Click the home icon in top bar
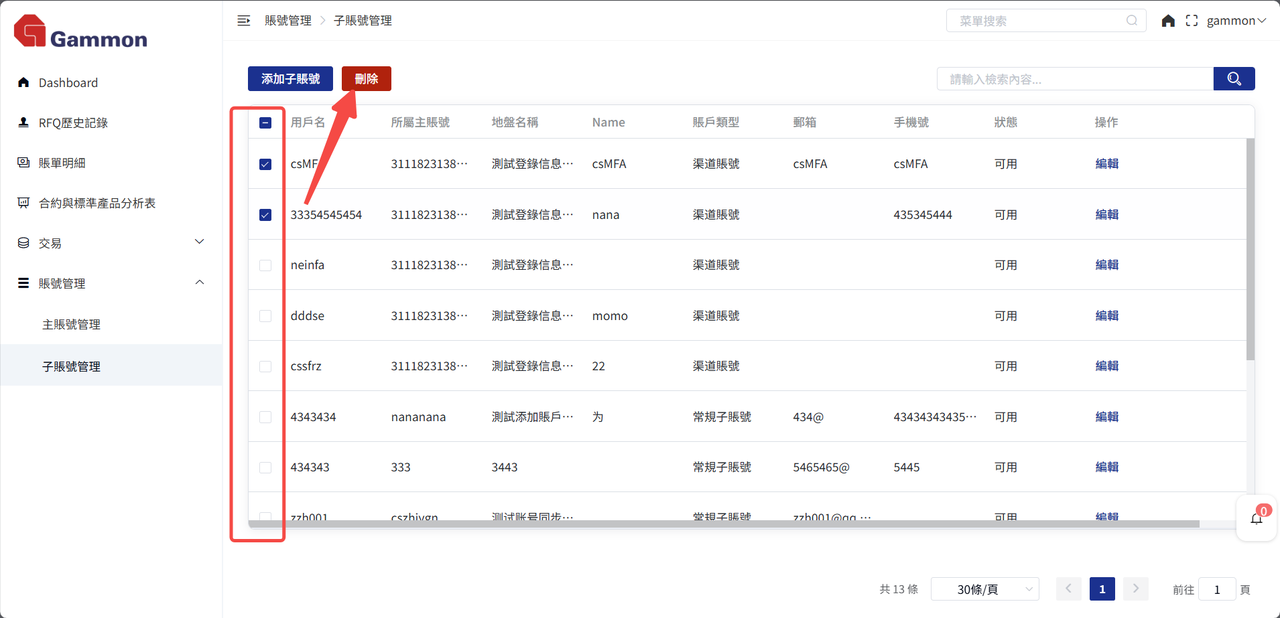This screenshot has height=618, width=1280. point(1168,21)
